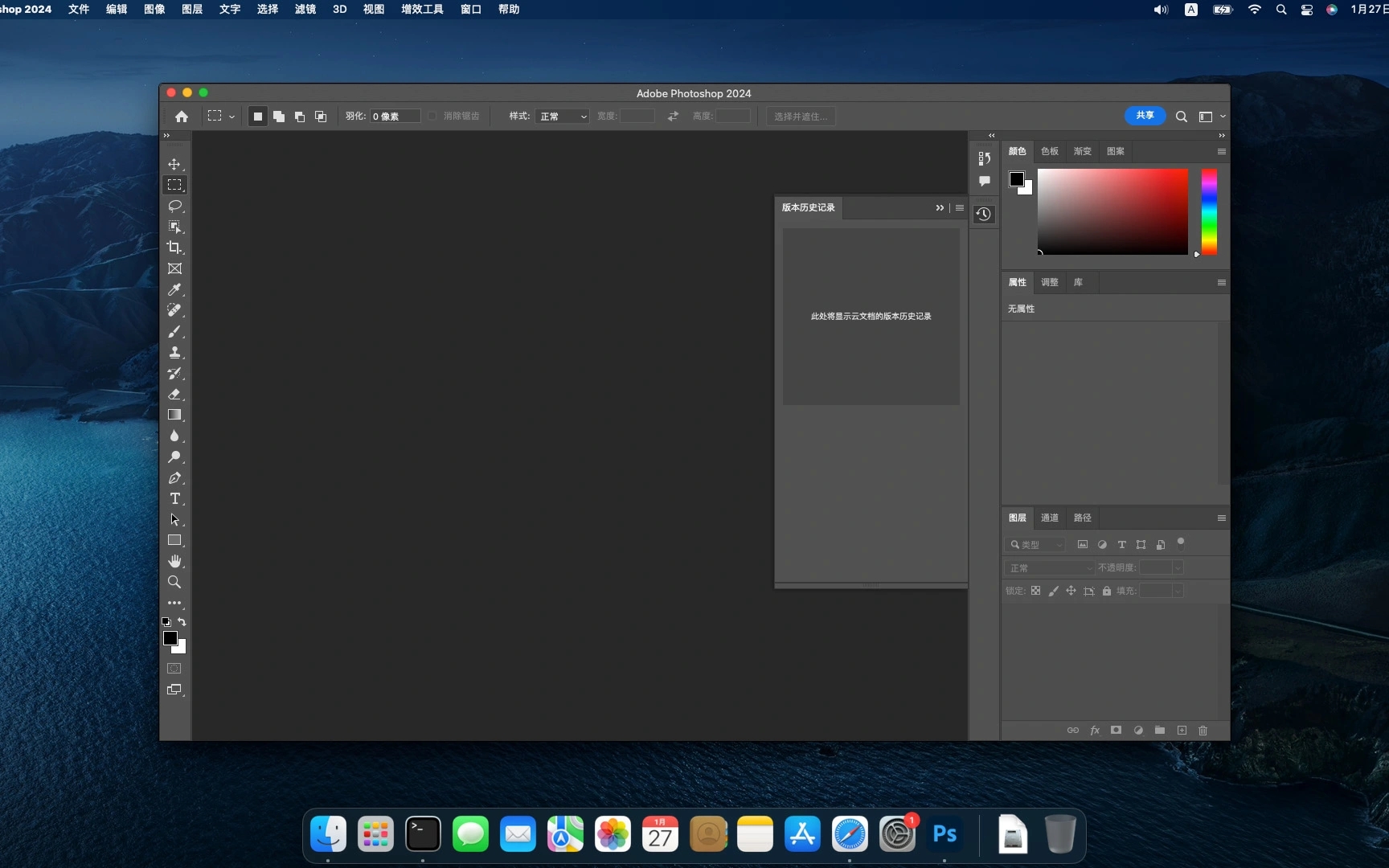Toggle lock transparent pixels icon
Screen dimensions: 1389x868
pyautogui.click(x=1036, y=591)
